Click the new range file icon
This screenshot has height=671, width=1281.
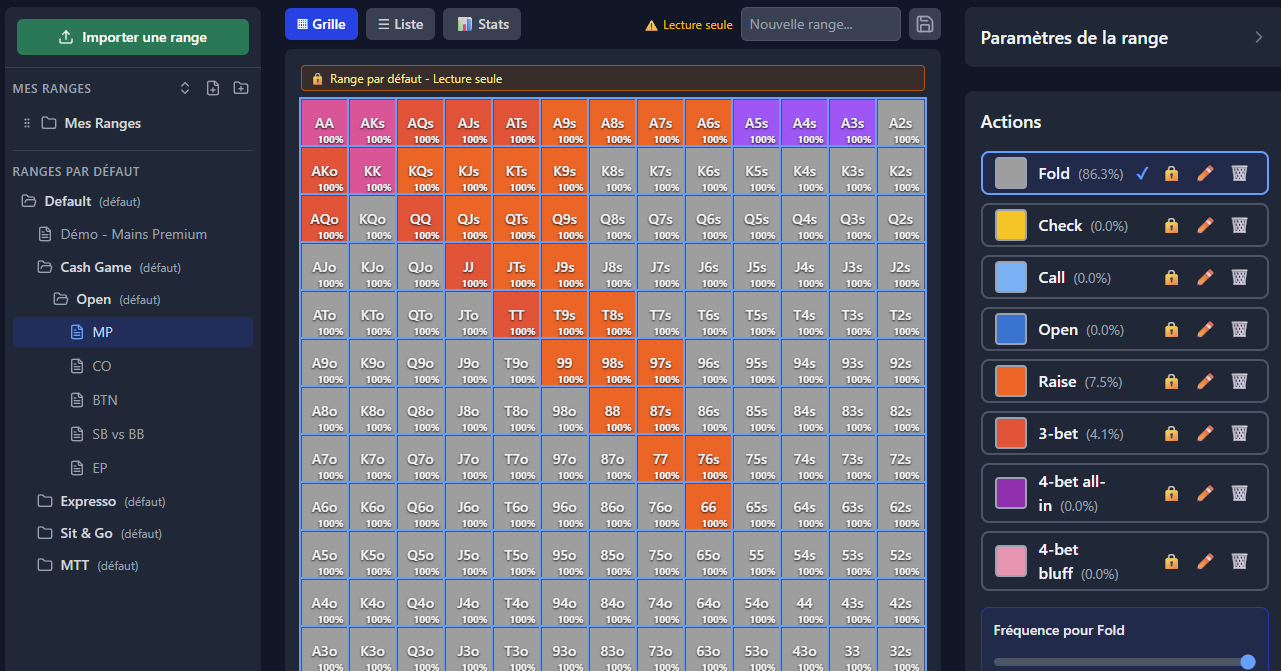(x=213, y=88)
